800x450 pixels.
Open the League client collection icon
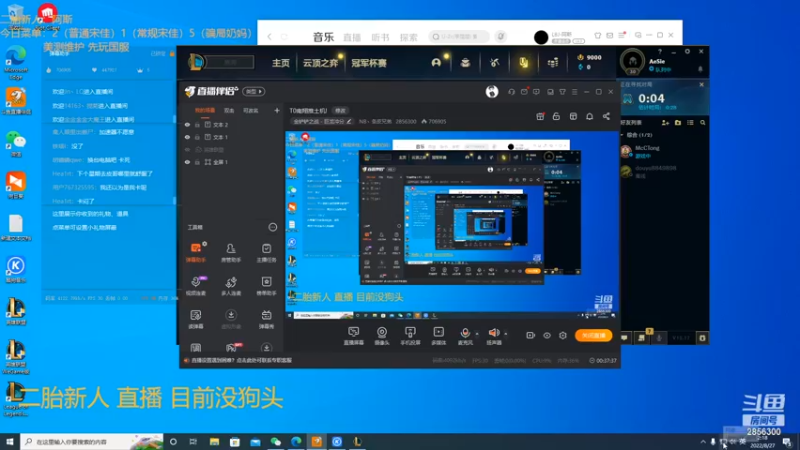tap(465, 63)
